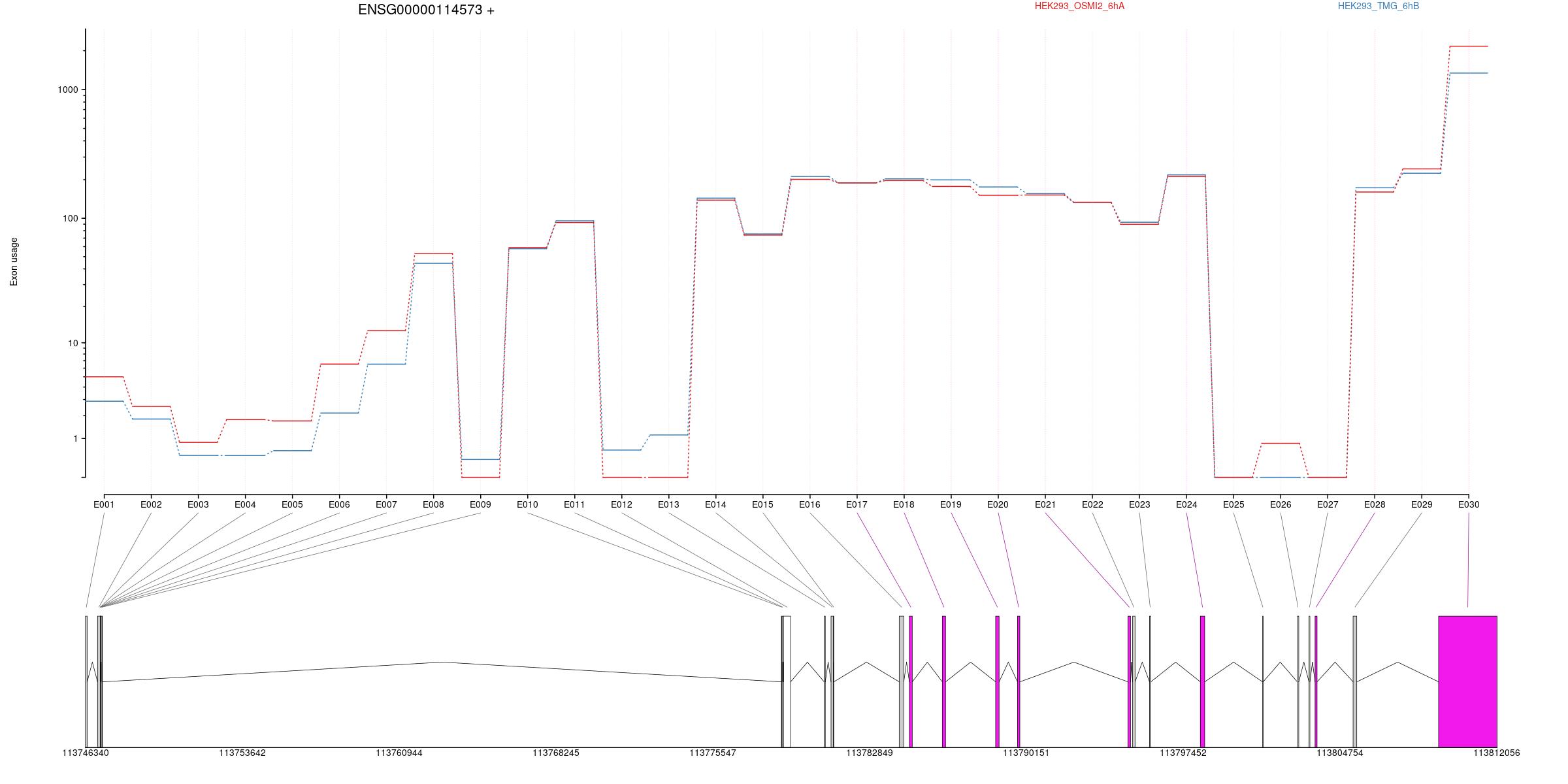Click genomic coordinate 113790151
The width and height of the screenshot is (1568, 784).
coord(1026,753)
